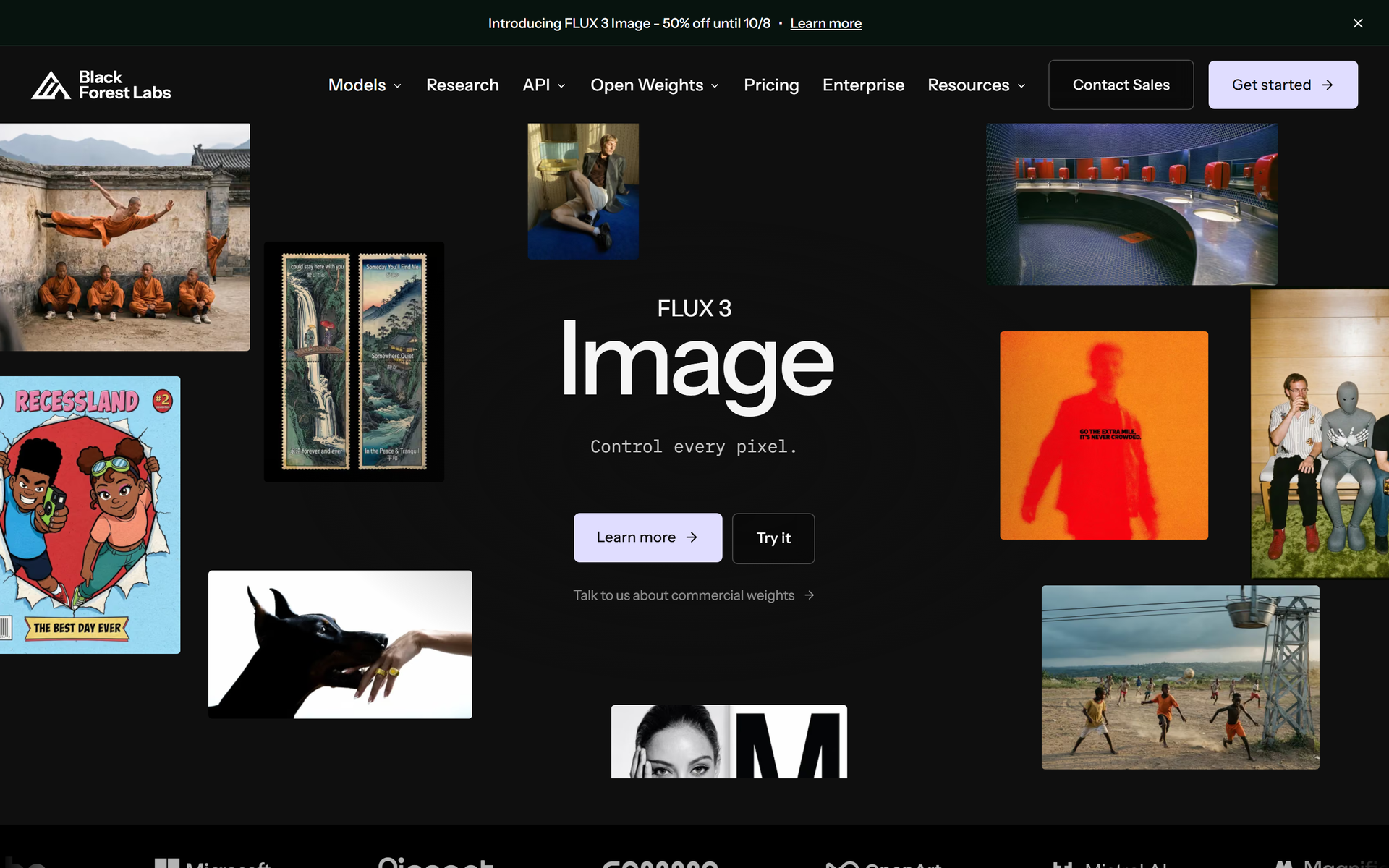Click the Get started button
This screenshot has width=1389, height=868.
click(x=1283, y=85)
